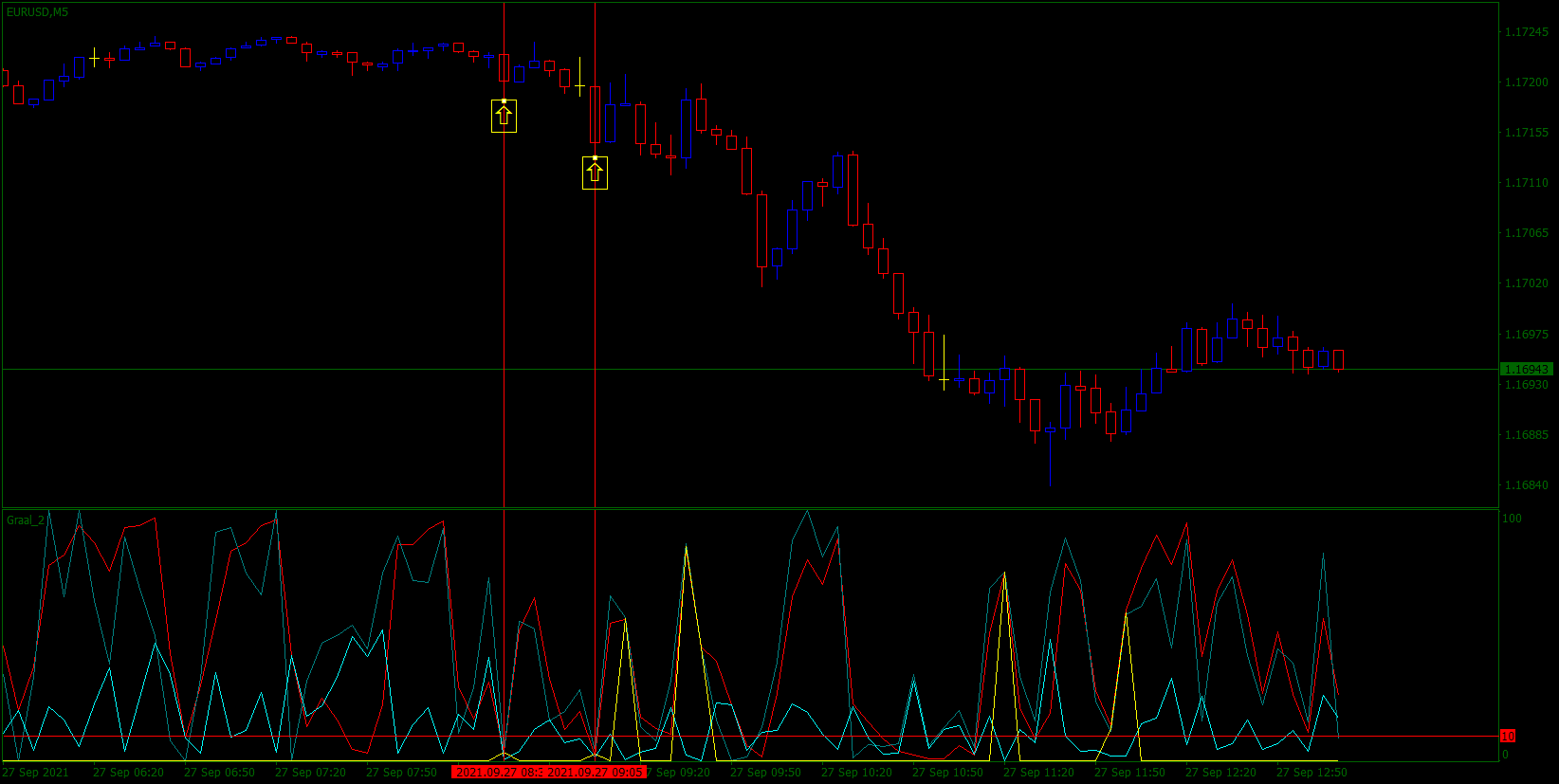
Task: Click the red 2021.09.27 09:05 crosshair date label
Action: coord(596,773)
